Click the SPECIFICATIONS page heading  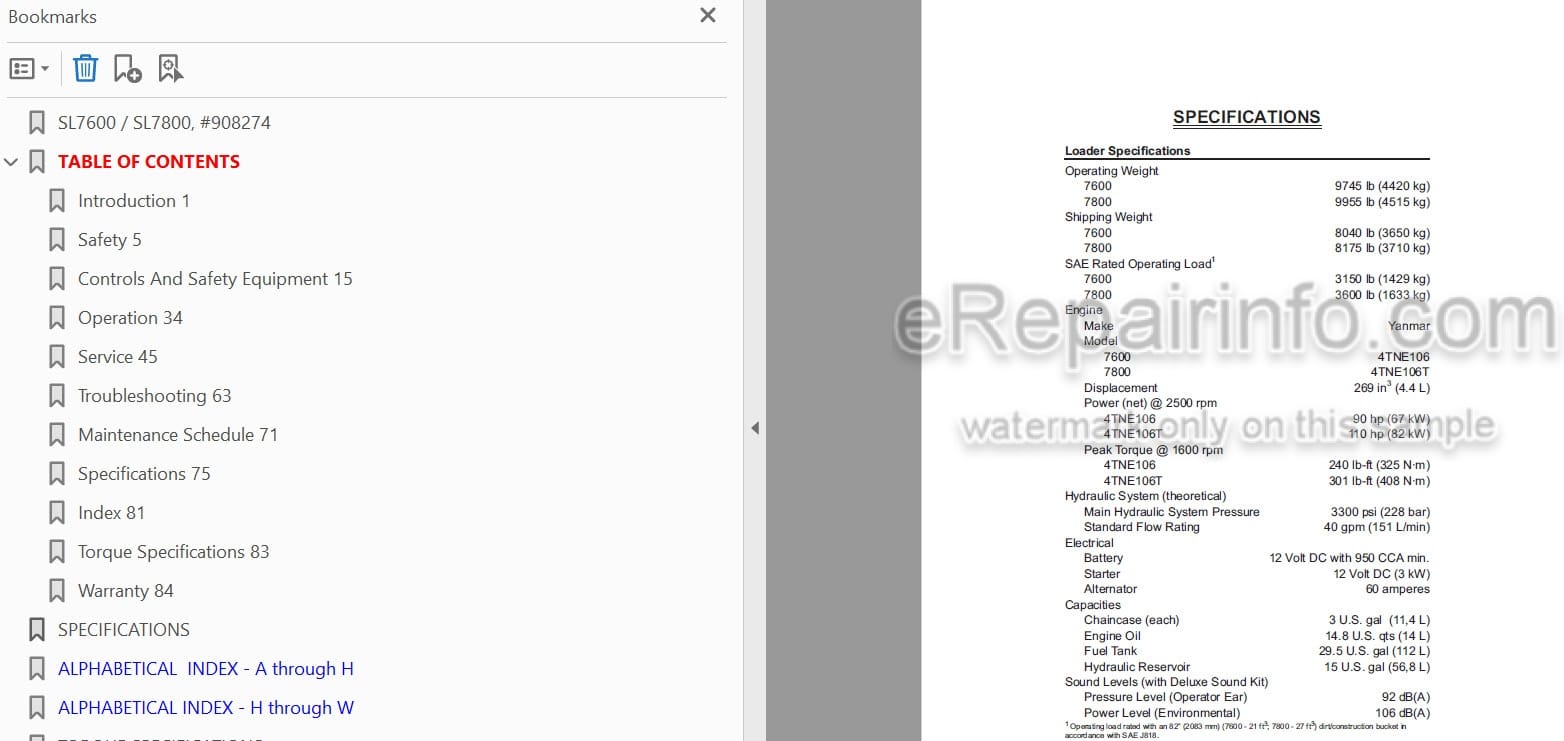(1246, 117)
